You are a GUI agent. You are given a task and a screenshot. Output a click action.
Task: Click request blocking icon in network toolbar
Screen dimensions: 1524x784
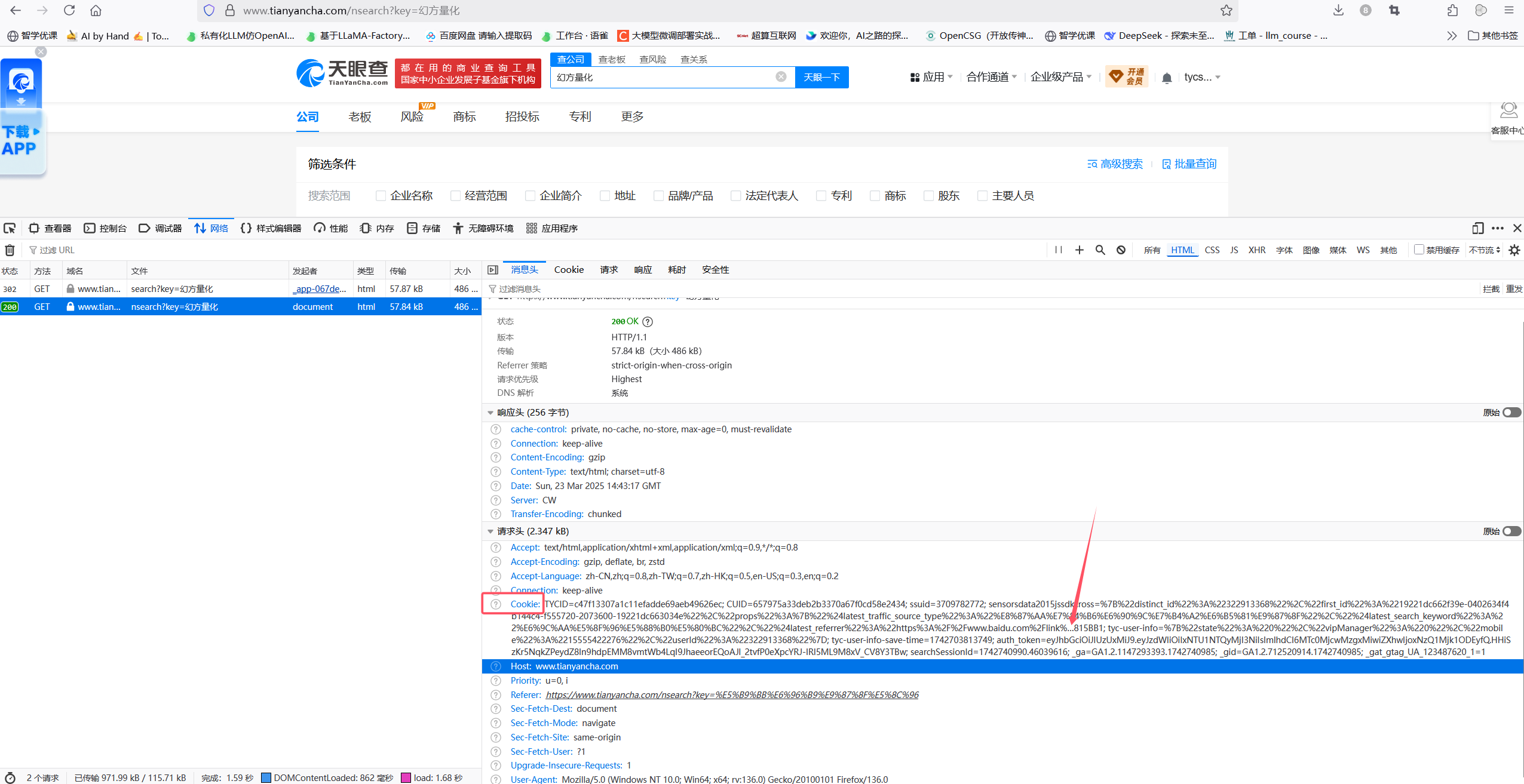[1121, 250]
